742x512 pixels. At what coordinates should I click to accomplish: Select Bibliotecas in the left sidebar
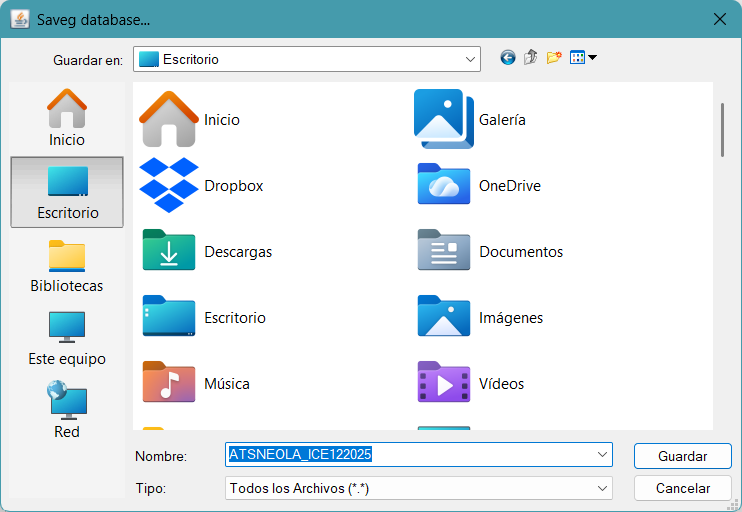click(67, 265)
